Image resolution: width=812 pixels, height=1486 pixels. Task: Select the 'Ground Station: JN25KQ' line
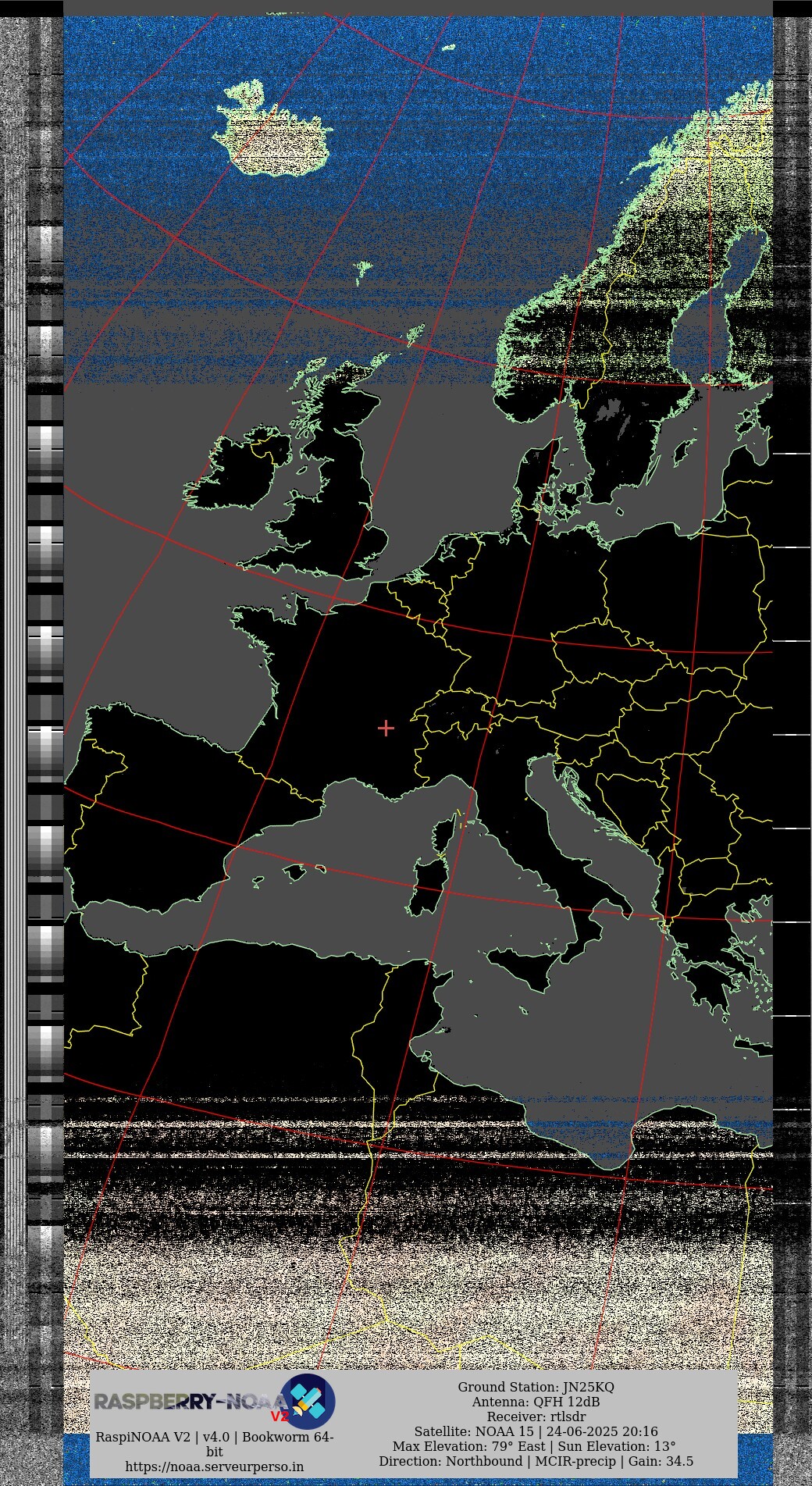tap(536, 1387)
